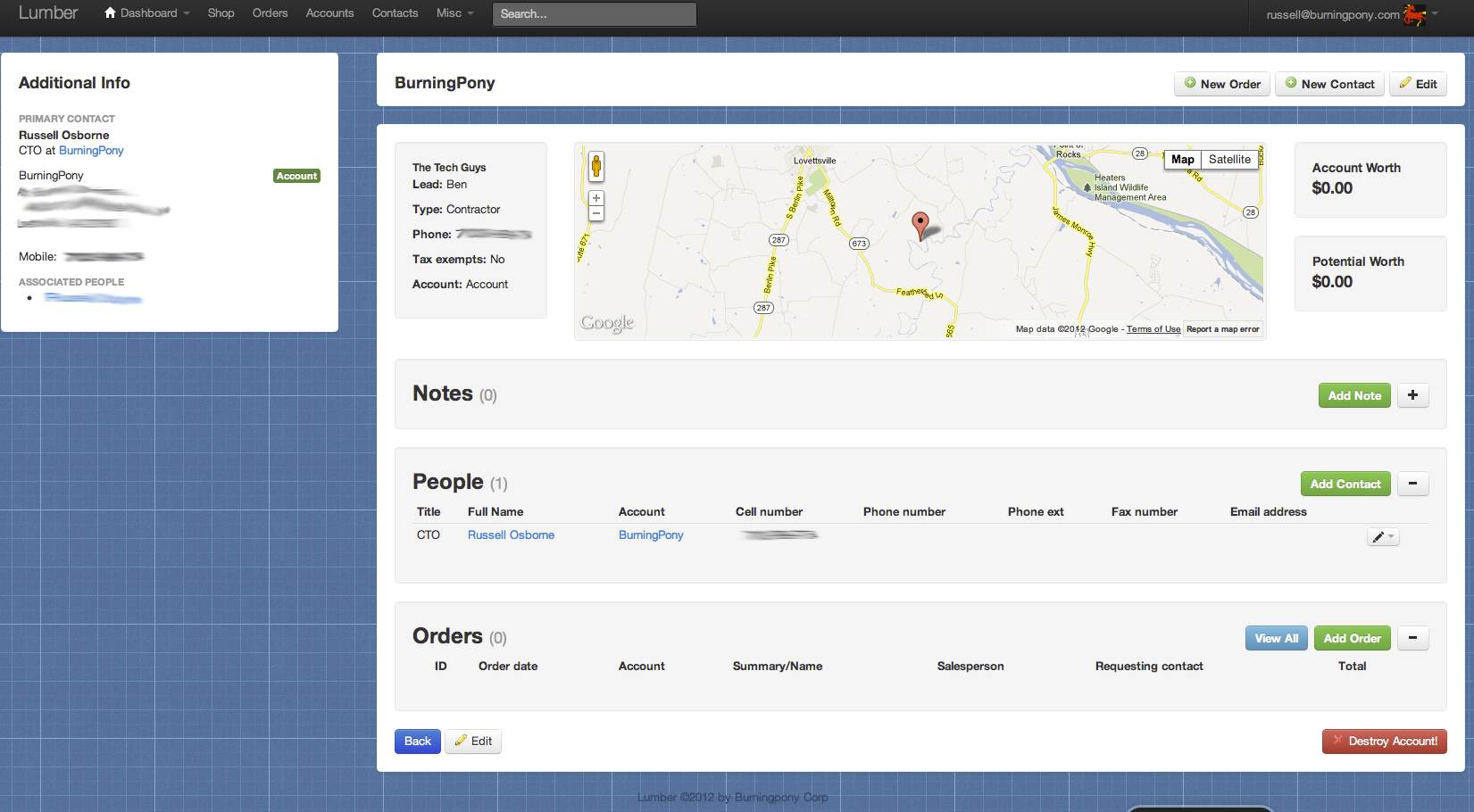Click the green Add Note button

1353,395
